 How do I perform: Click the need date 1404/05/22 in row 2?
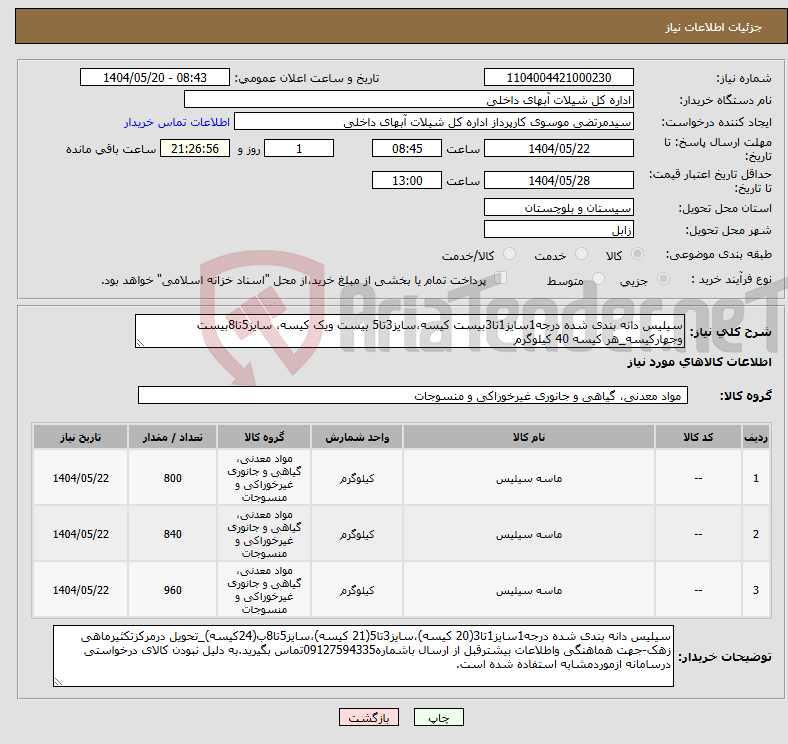coord(80,534)
